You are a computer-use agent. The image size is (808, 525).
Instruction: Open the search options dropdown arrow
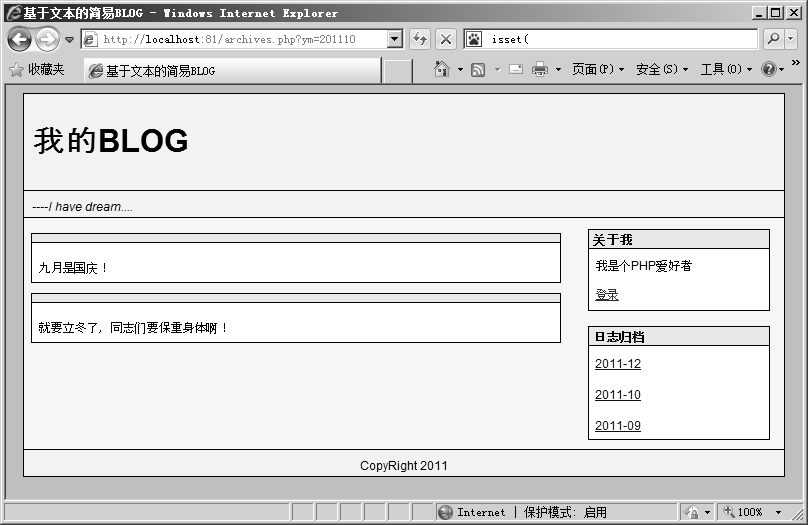(791, 39)
